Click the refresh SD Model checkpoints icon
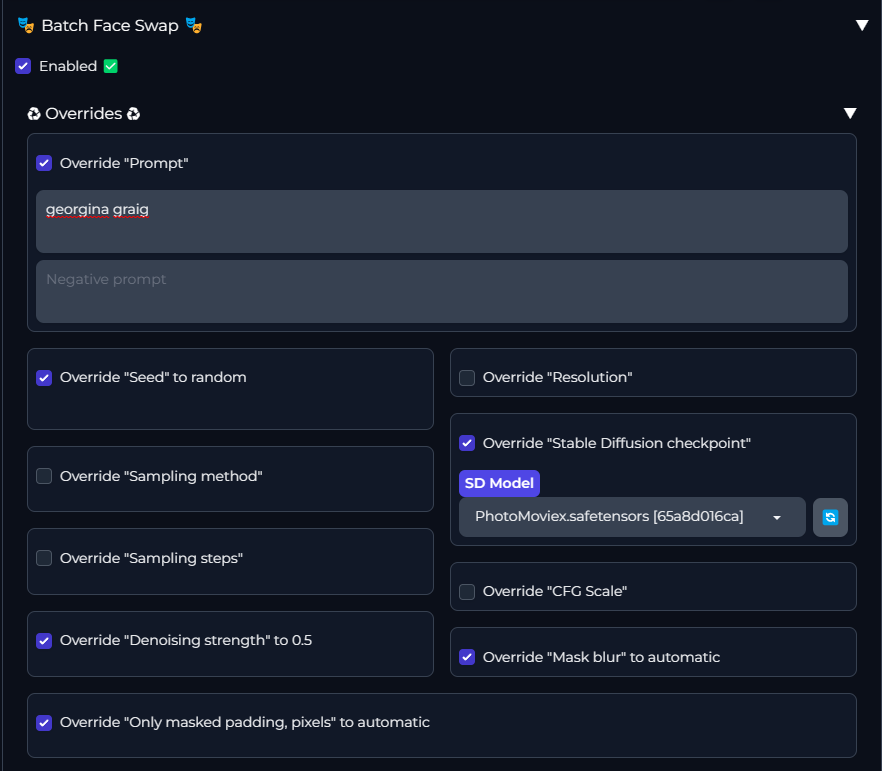The image size is (882, 771). [830, 517]
